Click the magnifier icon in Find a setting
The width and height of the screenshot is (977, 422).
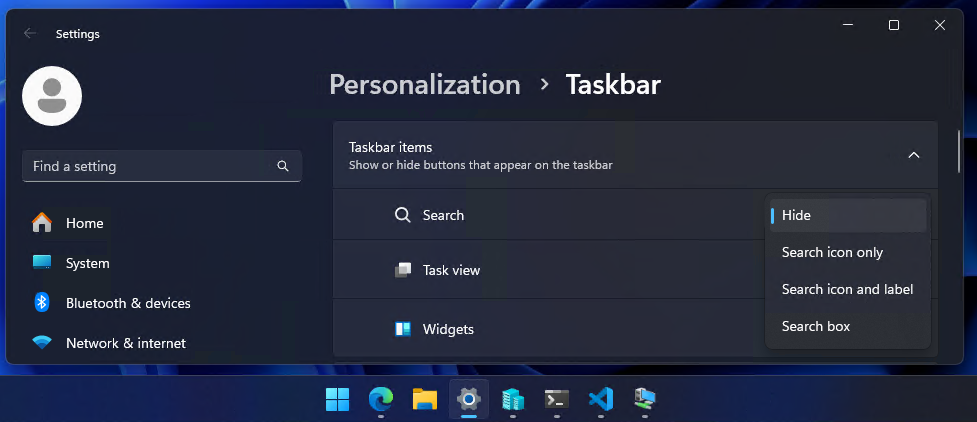pos(283,166)
